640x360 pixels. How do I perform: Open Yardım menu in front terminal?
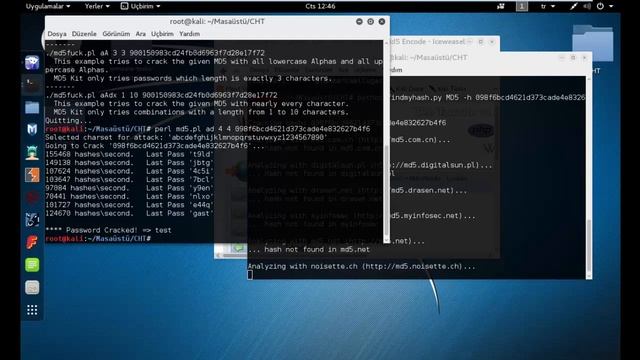coord(189,34)
